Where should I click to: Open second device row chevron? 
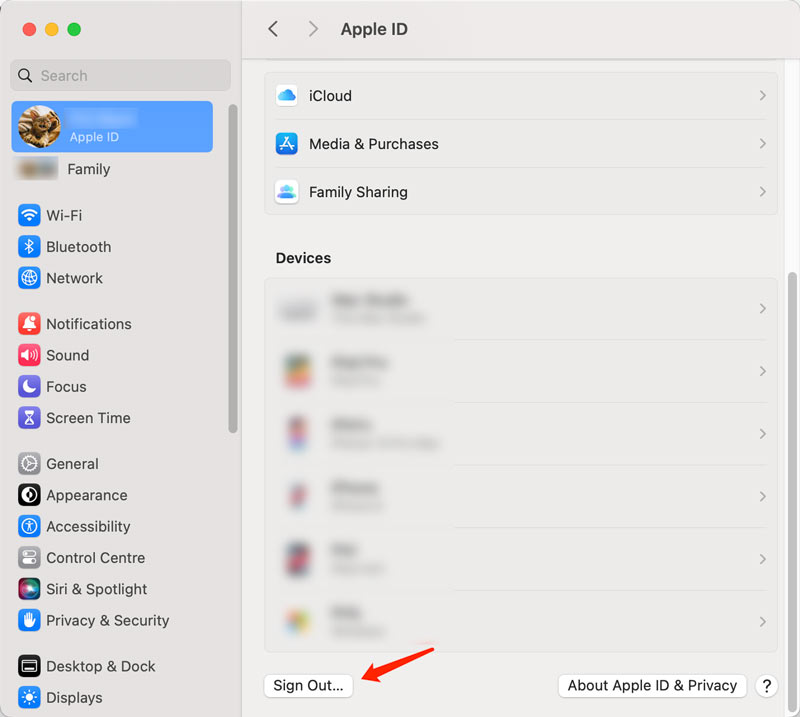tap(763, 371)
